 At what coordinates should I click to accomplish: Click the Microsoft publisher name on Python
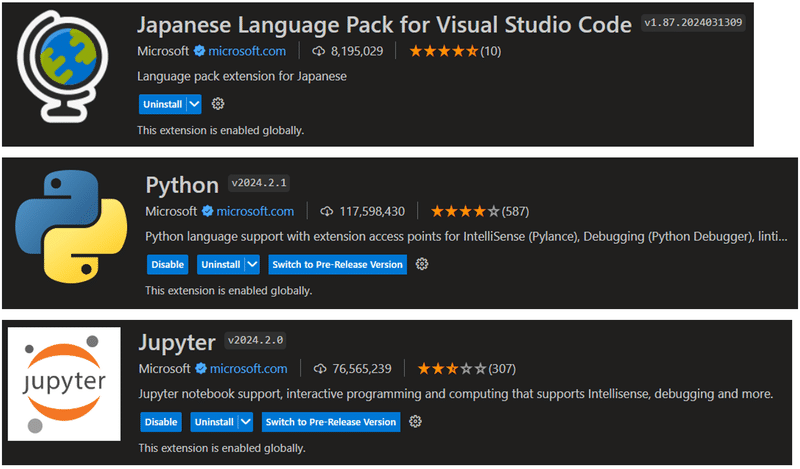pyautogui.click(x=171, y=211)
